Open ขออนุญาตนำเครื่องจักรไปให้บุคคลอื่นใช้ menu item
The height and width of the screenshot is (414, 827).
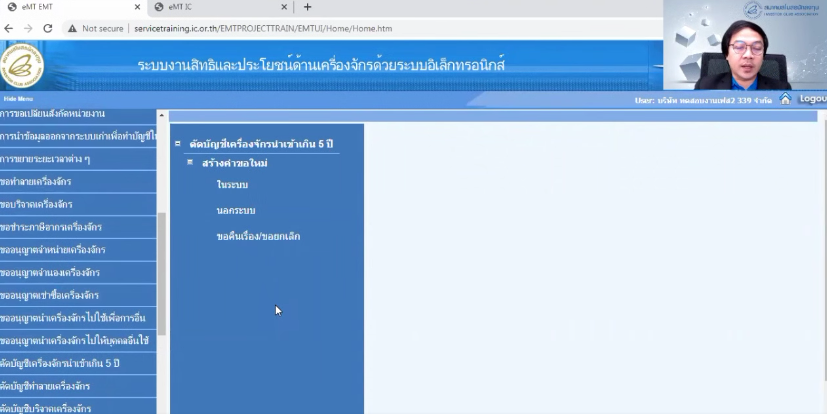point(78,340)
